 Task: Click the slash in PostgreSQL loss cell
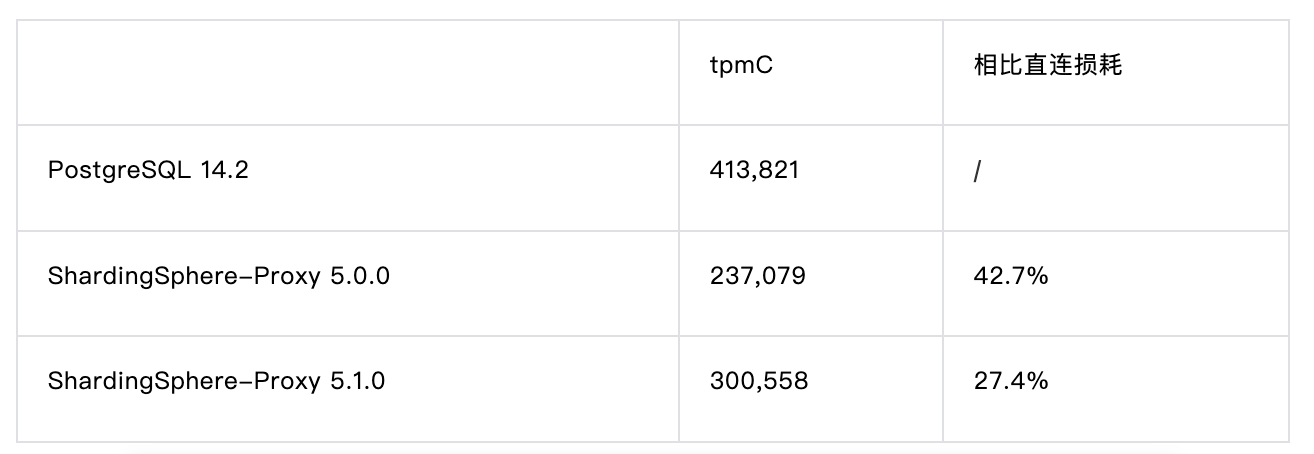[x=976, y=172]
